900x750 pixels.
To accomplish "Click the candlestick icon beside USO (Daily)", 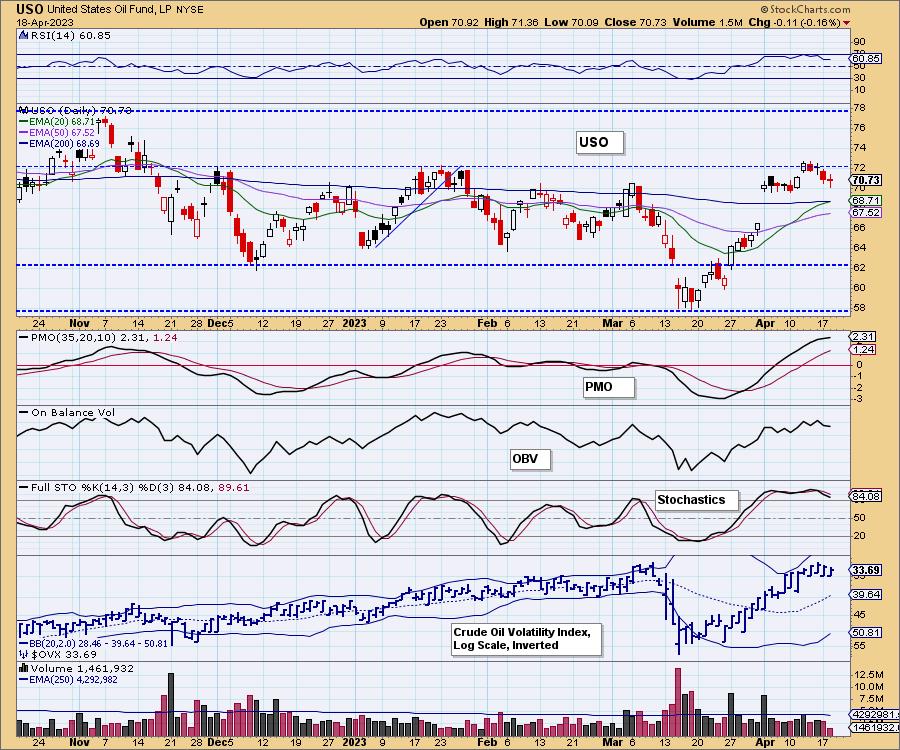I will coord(23,110).
